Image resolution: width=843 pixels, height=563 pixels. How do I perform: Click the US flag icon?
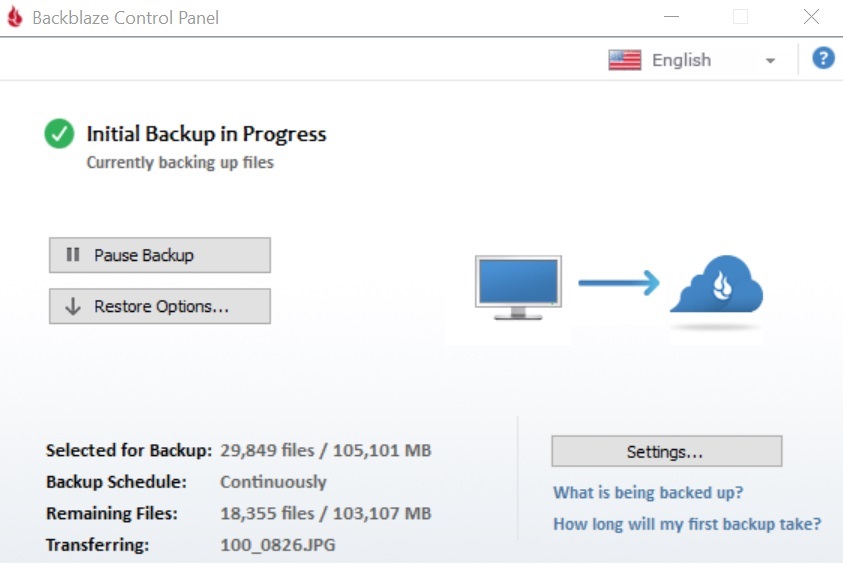[x=624, y=60]
